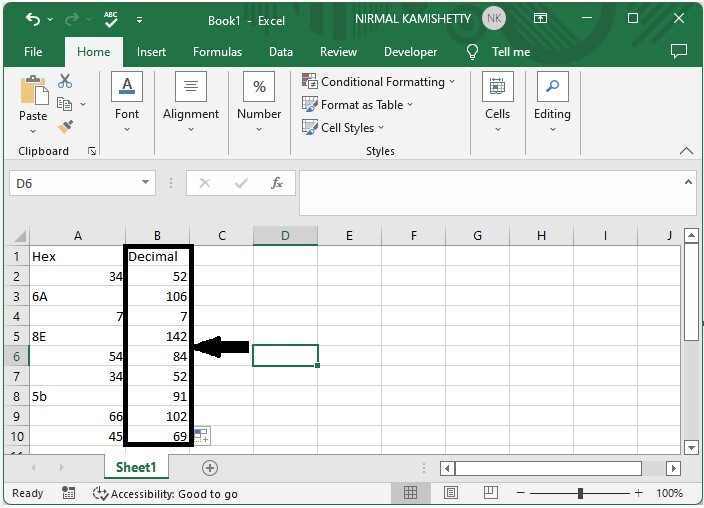Click the Insert Function fx icon
This screenshot has height=508, width=704.
click(277, 183)
